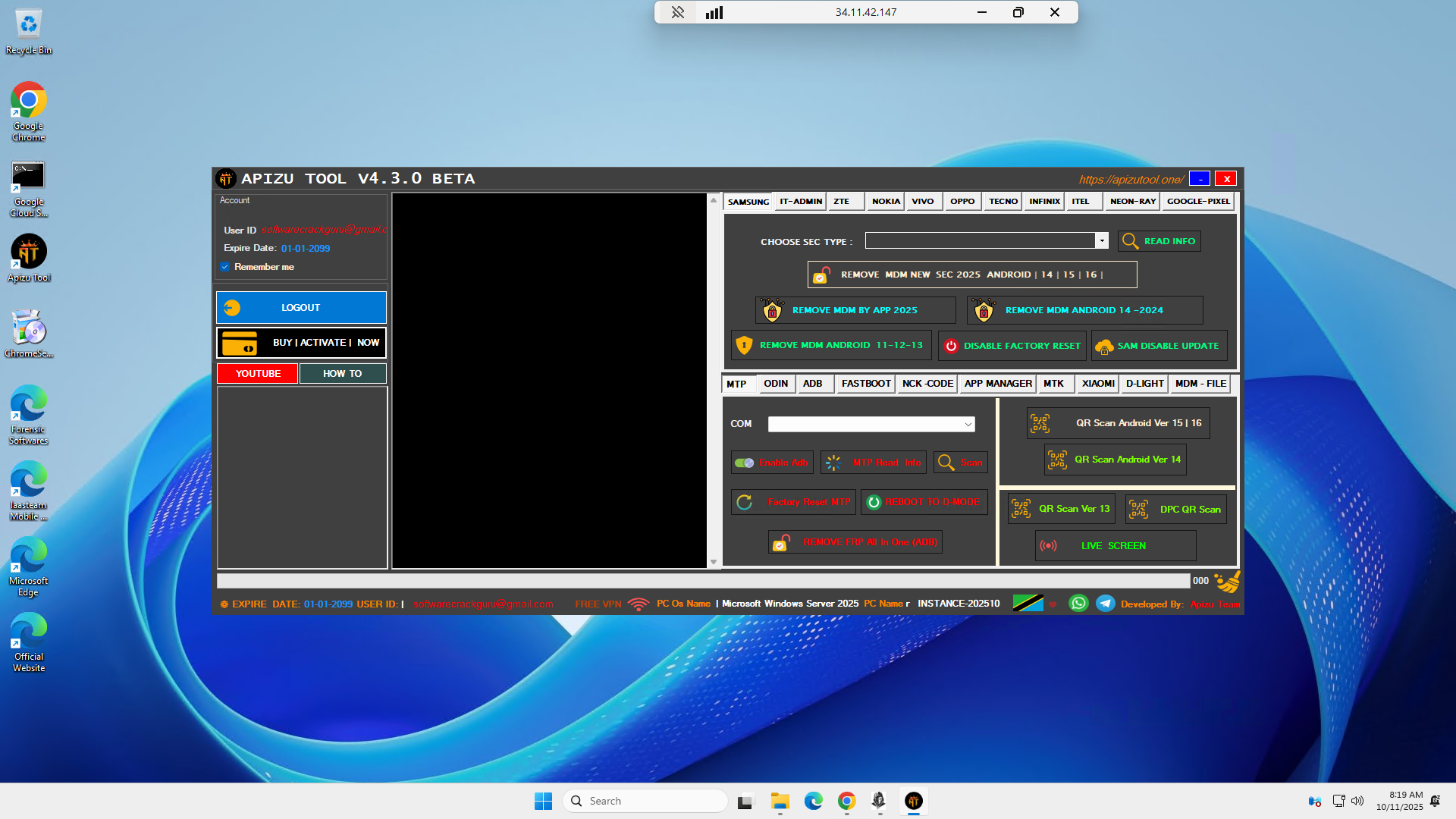Click the Tanzania flag icon

1028,604
